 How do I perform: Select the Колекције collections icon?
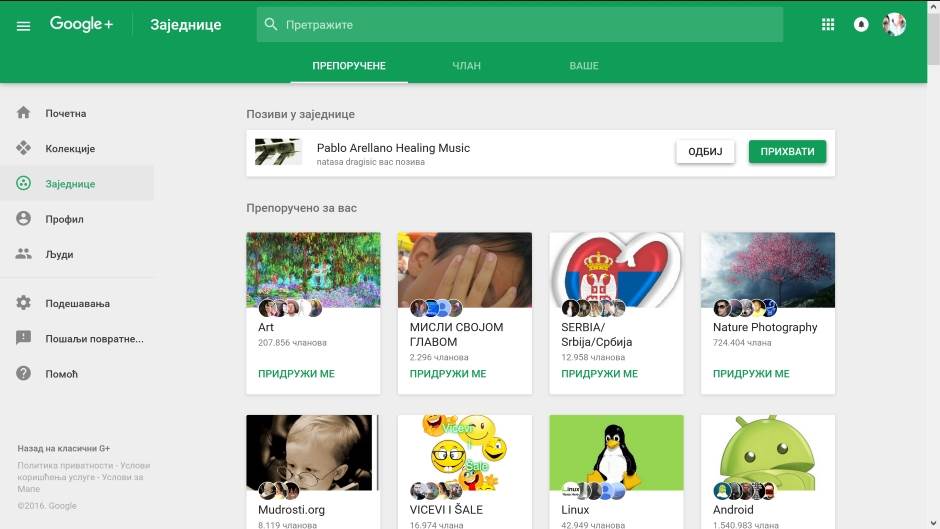(24, 148)
